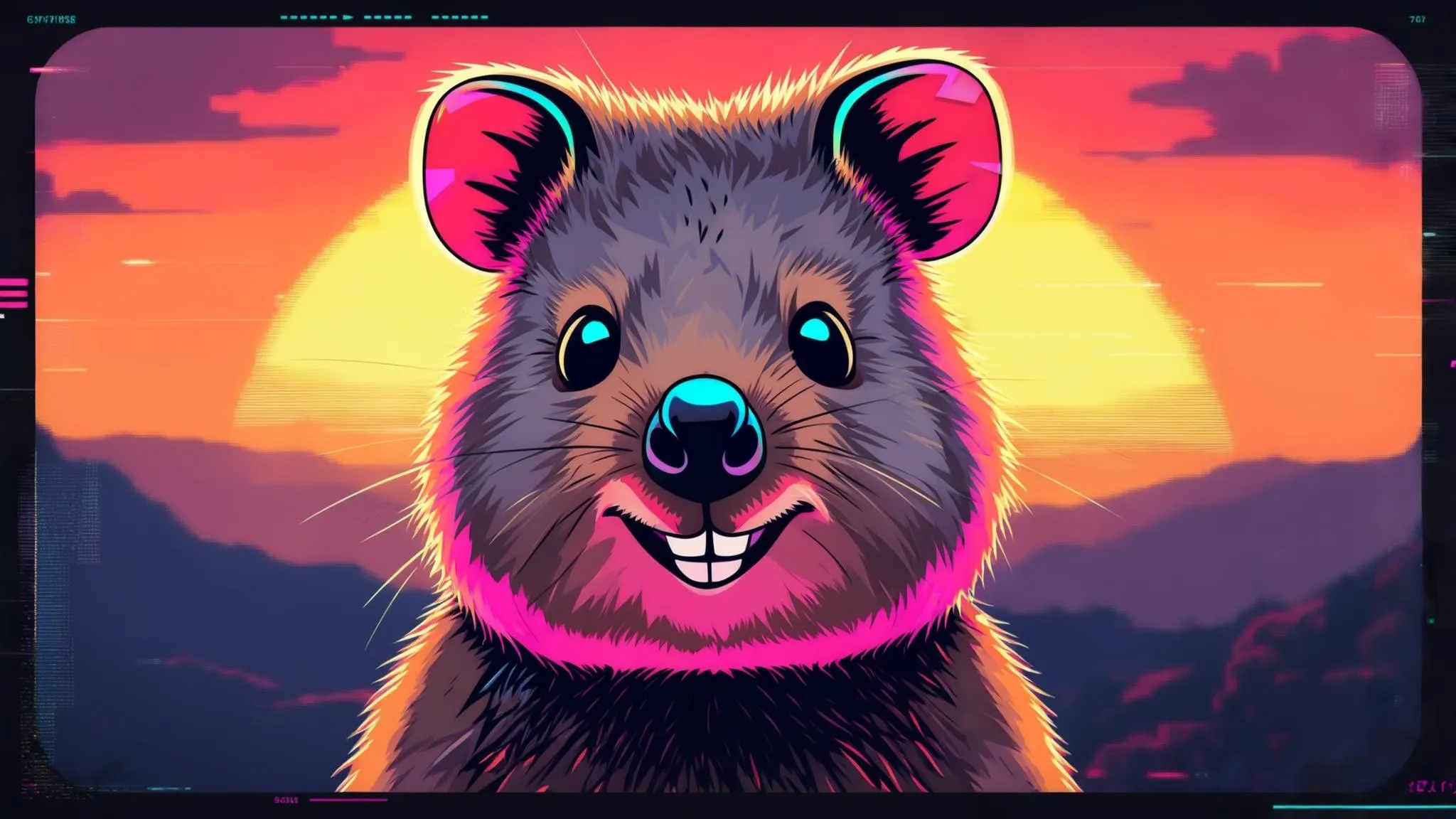Select the '7?7' marker in the top-right corner

point(1418,19)
